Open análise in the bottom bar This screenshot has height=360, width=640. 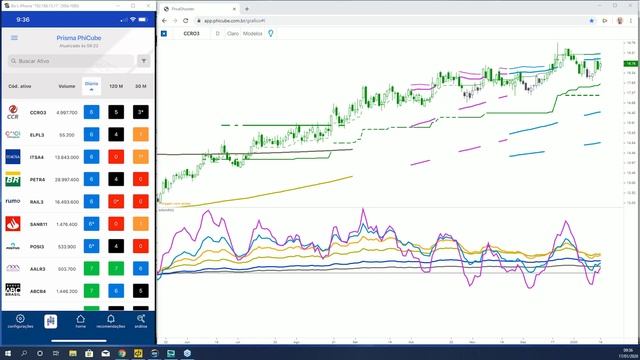141,321
